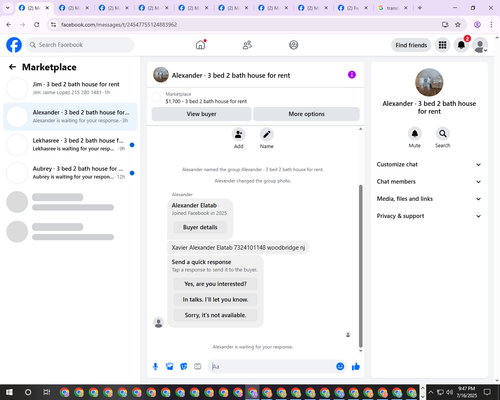Click the voice clip microphone icon
The width and height of the screenshot is (500, 400).
click(155, 367)
